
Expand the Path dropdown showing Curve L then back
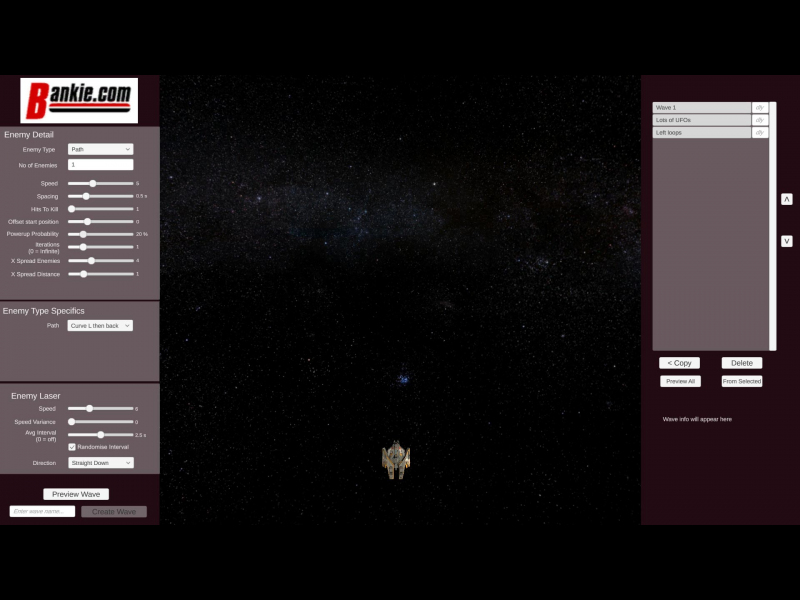coord(100,325)
